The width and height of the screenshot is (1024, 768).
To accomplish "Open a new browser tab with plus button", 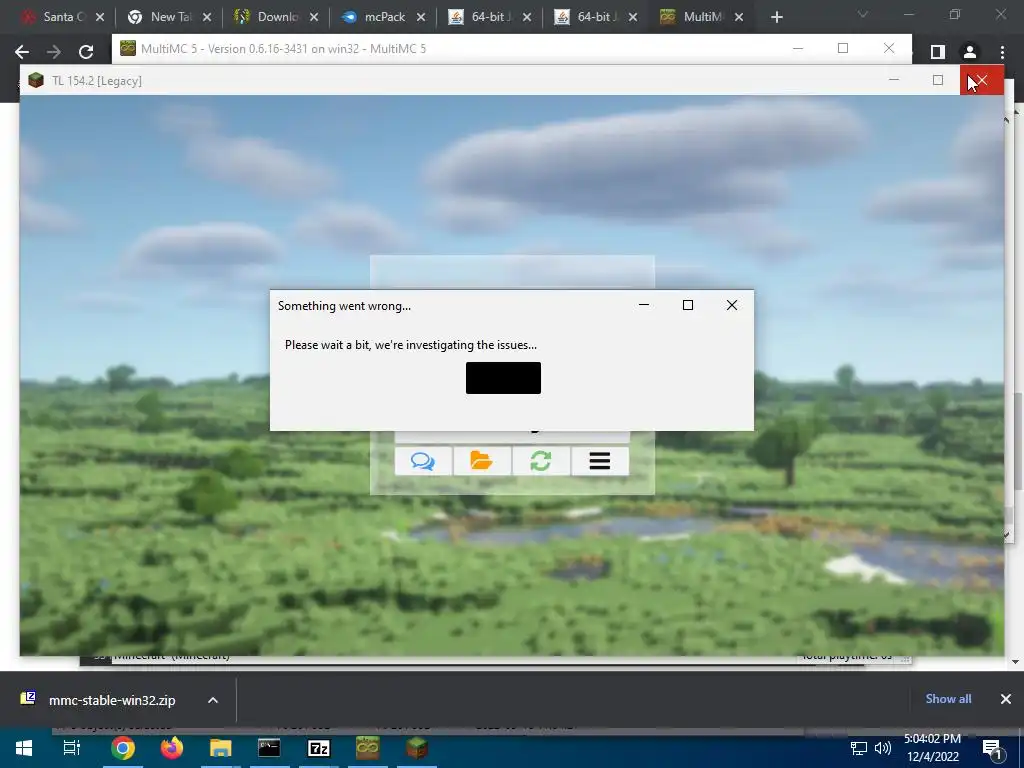I will pyautogui.click(x=776, y=17).
